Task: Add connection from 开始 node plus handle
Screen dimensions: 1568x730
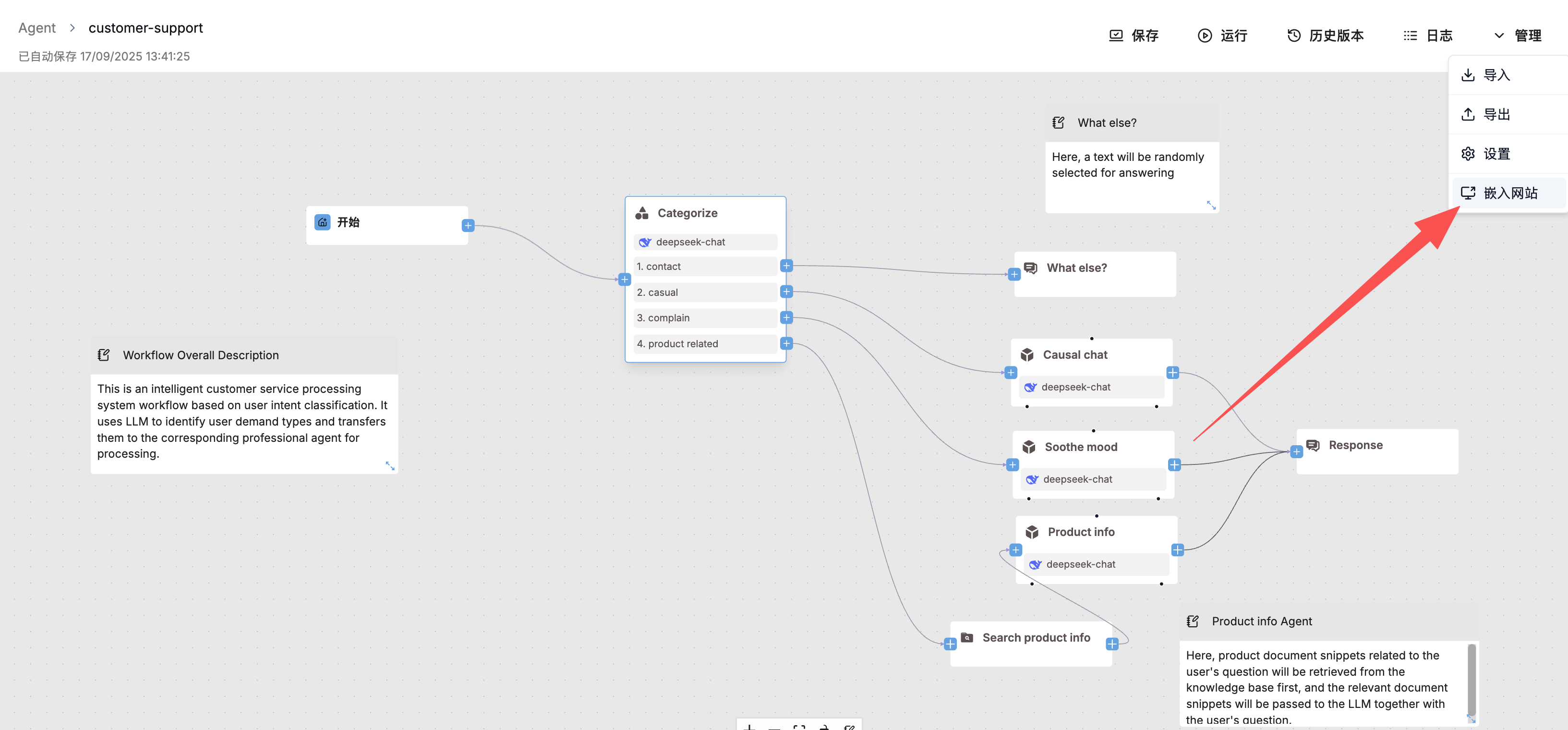Action: click(x=468, y=226)
